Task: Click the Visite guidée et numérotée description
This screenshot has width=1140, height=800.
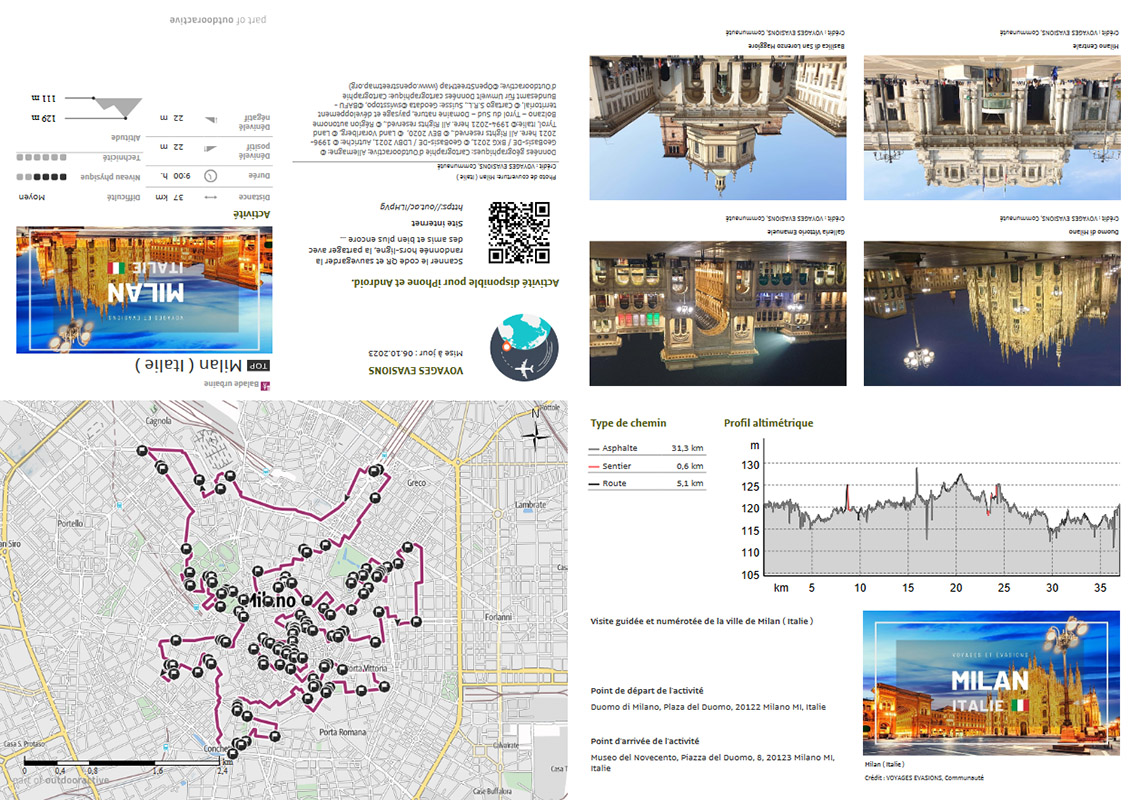Action: pos(702,621)
